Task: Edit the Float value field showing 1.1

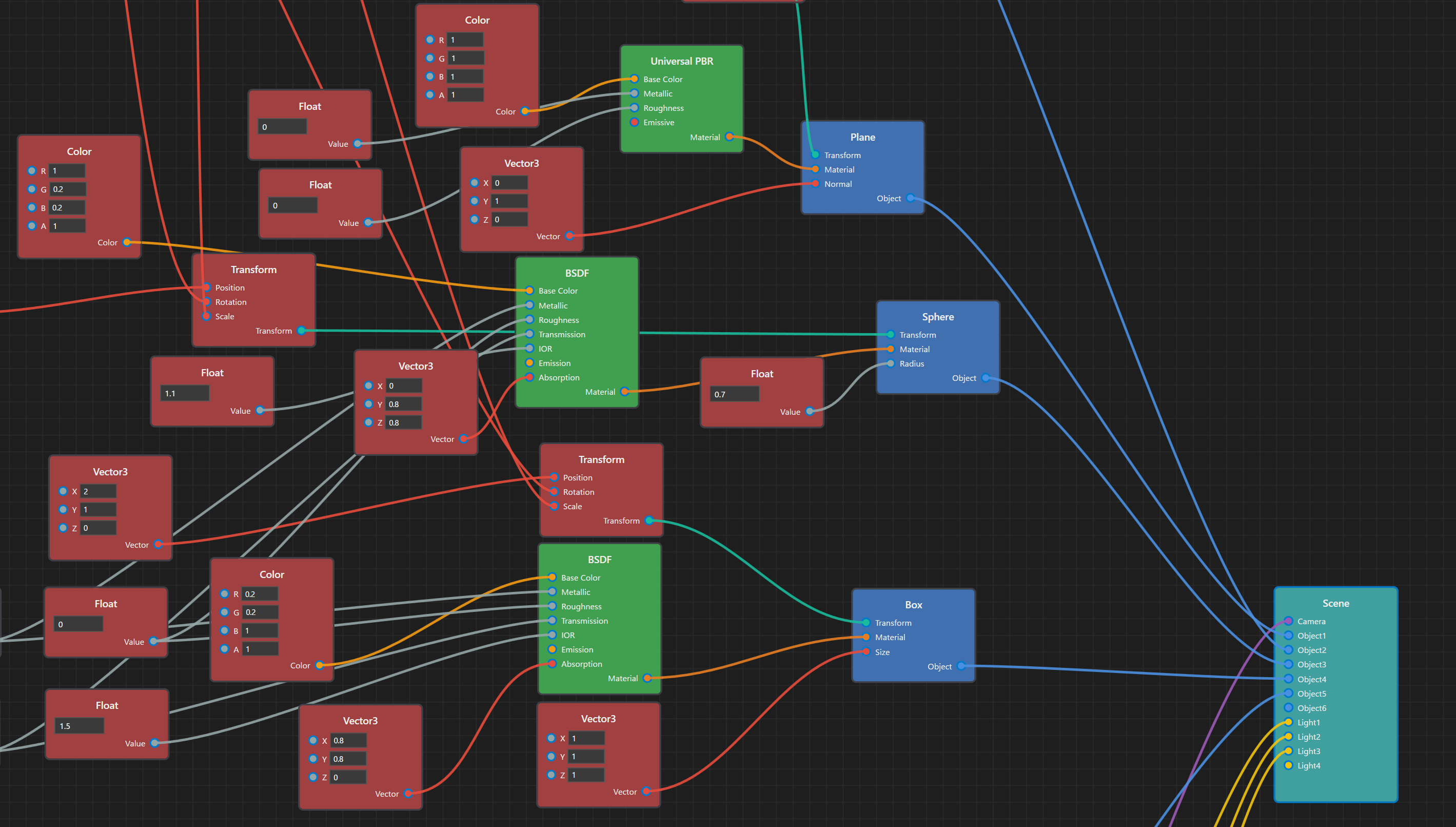Action: click(185, 393)
